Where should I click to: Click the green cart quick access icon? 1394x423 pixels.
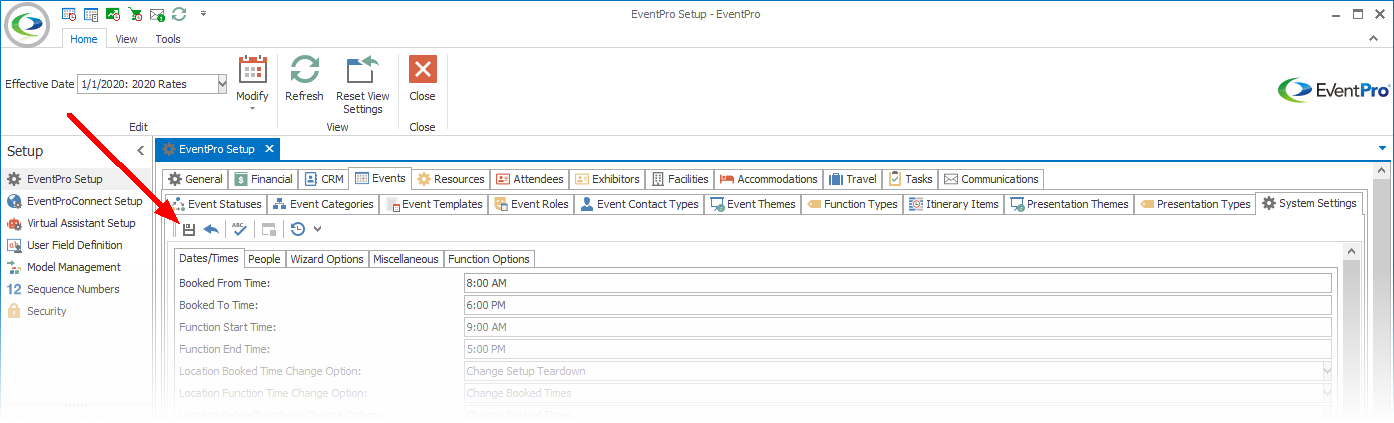135,14
